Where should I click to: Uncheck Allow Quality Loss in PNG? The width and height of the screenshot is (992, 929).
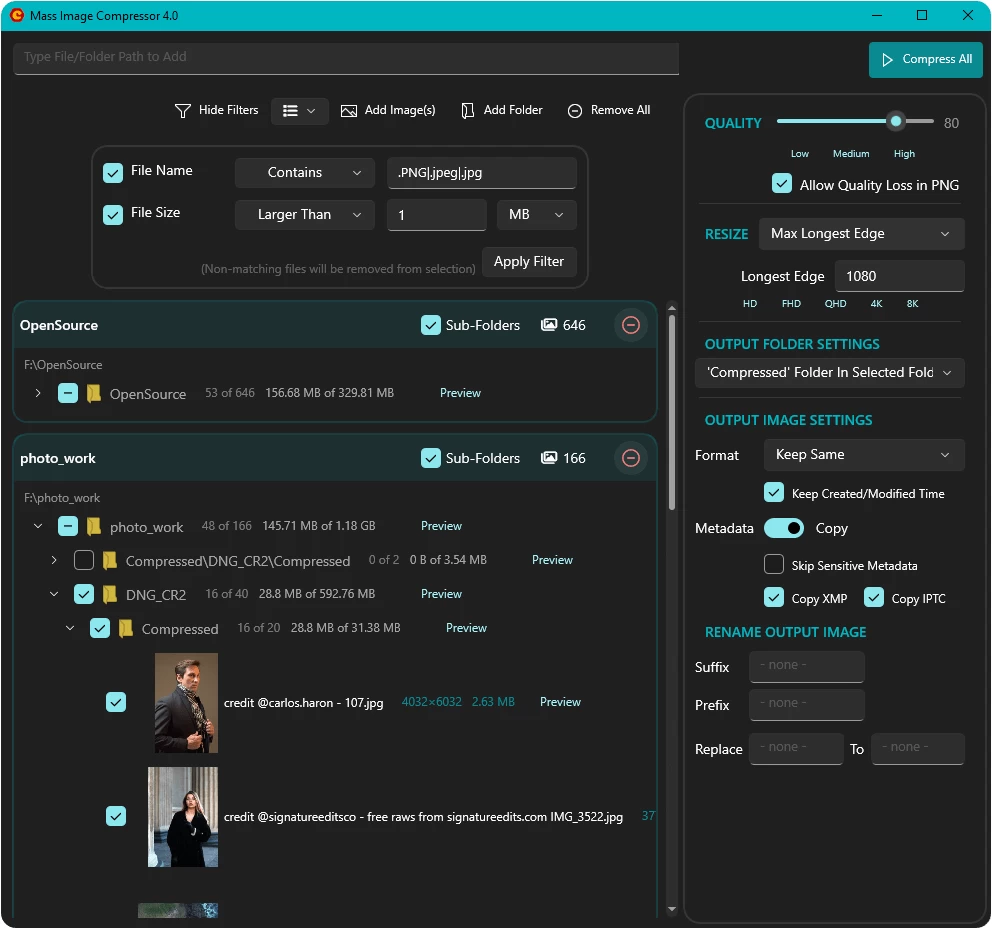pos(782,185)
